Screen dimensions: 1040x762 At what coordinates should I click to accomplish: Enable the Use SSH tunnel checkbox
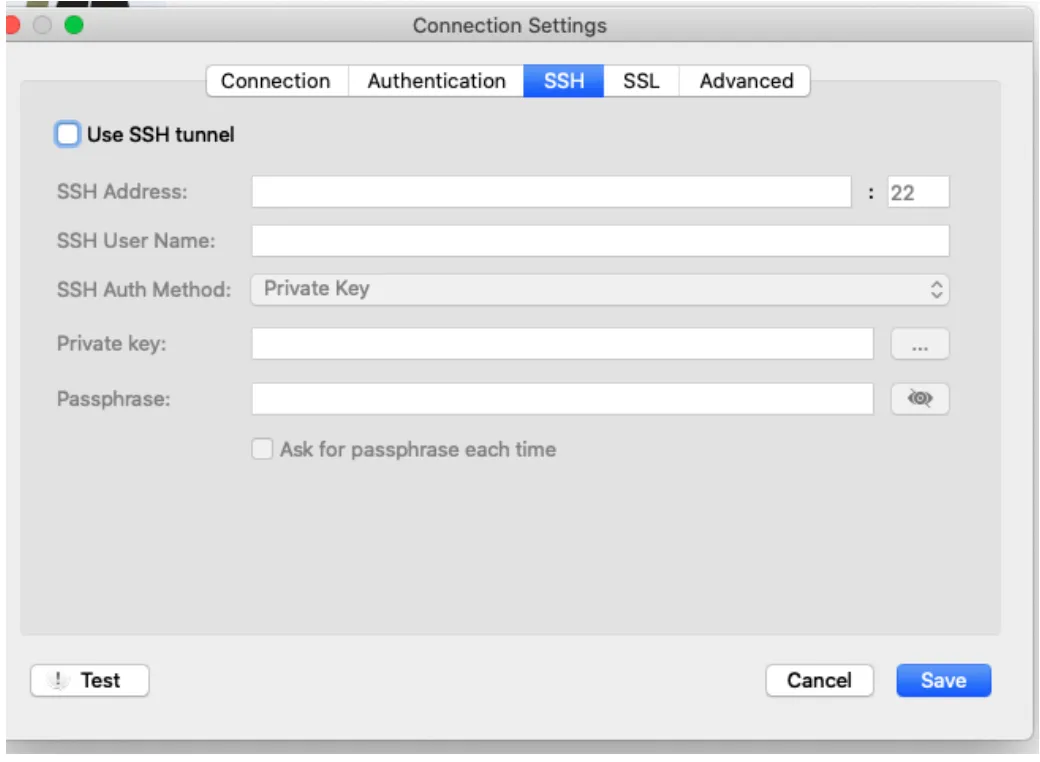click(x=68, y=134)
